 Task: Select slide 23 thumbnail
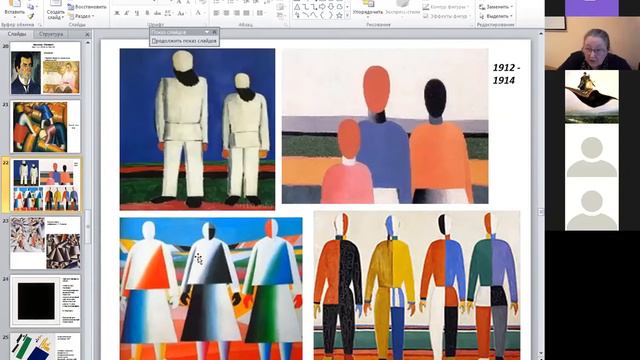click(45, 243)
